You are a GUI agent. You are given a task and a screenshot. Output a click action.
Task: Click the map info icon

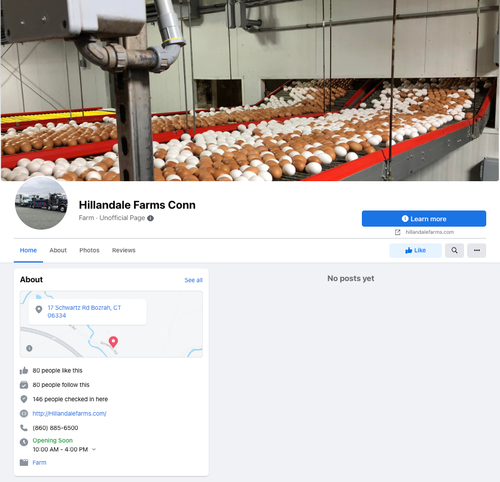[x=29, y=348]
